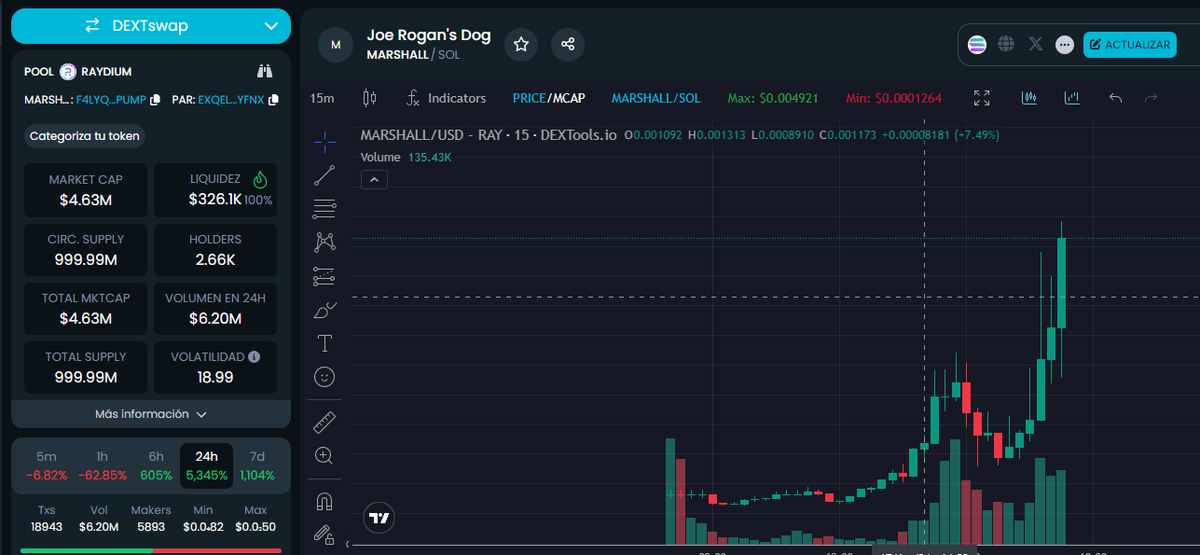Copy the PAR pair address
The height and width of the screenshot is (555, 1200).
tap(273, 100)
